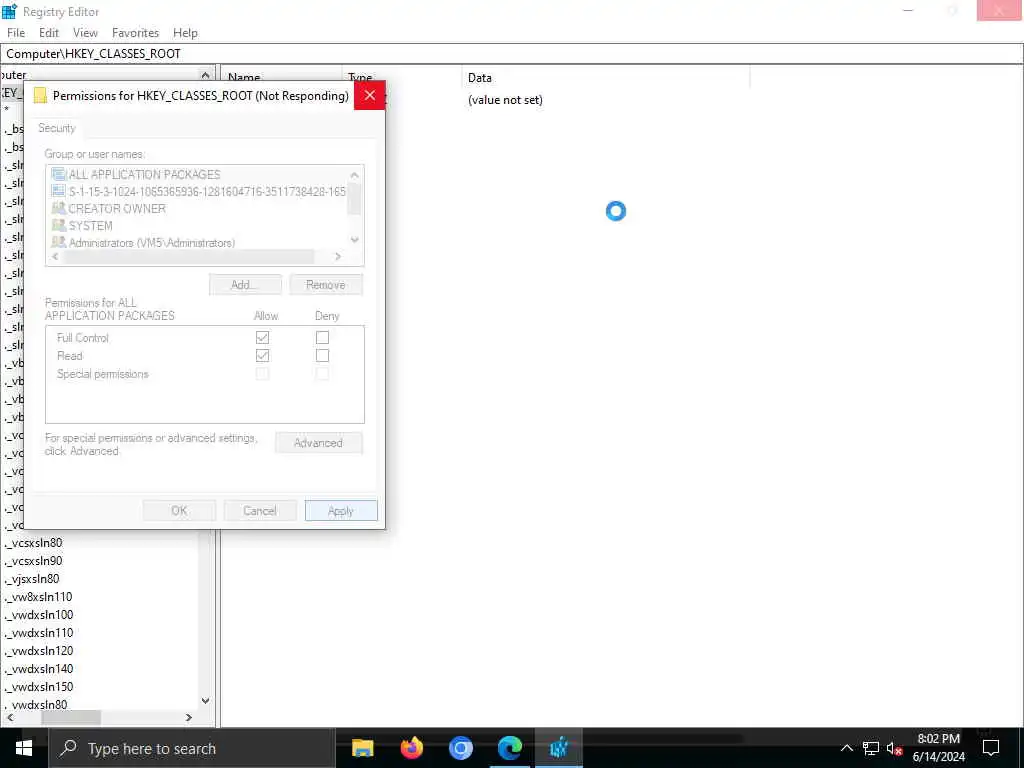Select the ._vwdxsln140 tree key
This screenshot has height=768, width=1024.
40,669
